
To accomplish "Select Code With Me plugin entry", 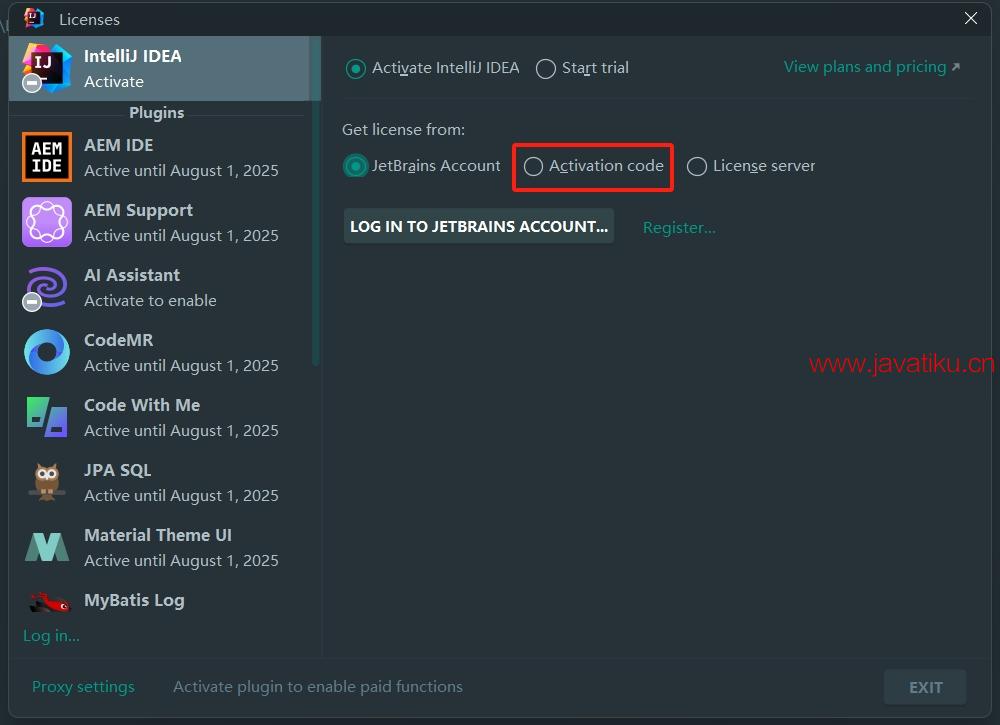I will pos(159,418).
